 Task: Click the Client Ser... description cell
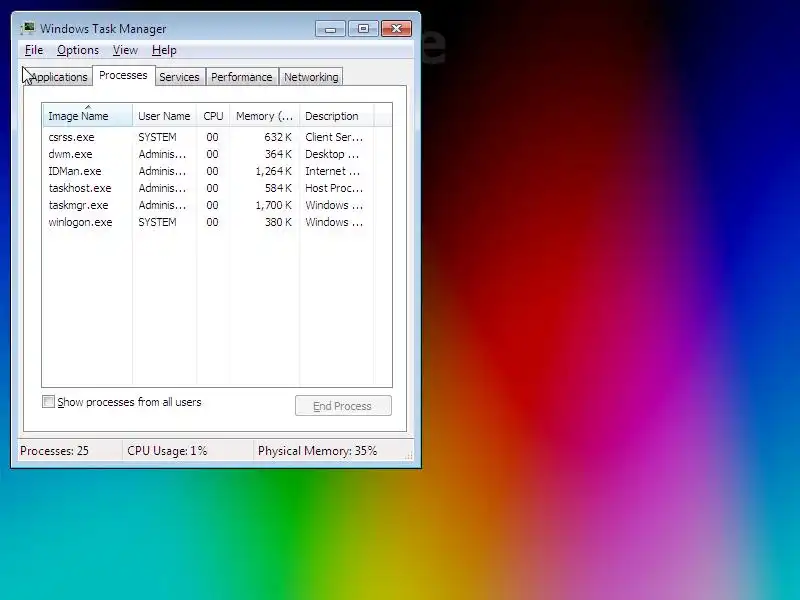334,137
